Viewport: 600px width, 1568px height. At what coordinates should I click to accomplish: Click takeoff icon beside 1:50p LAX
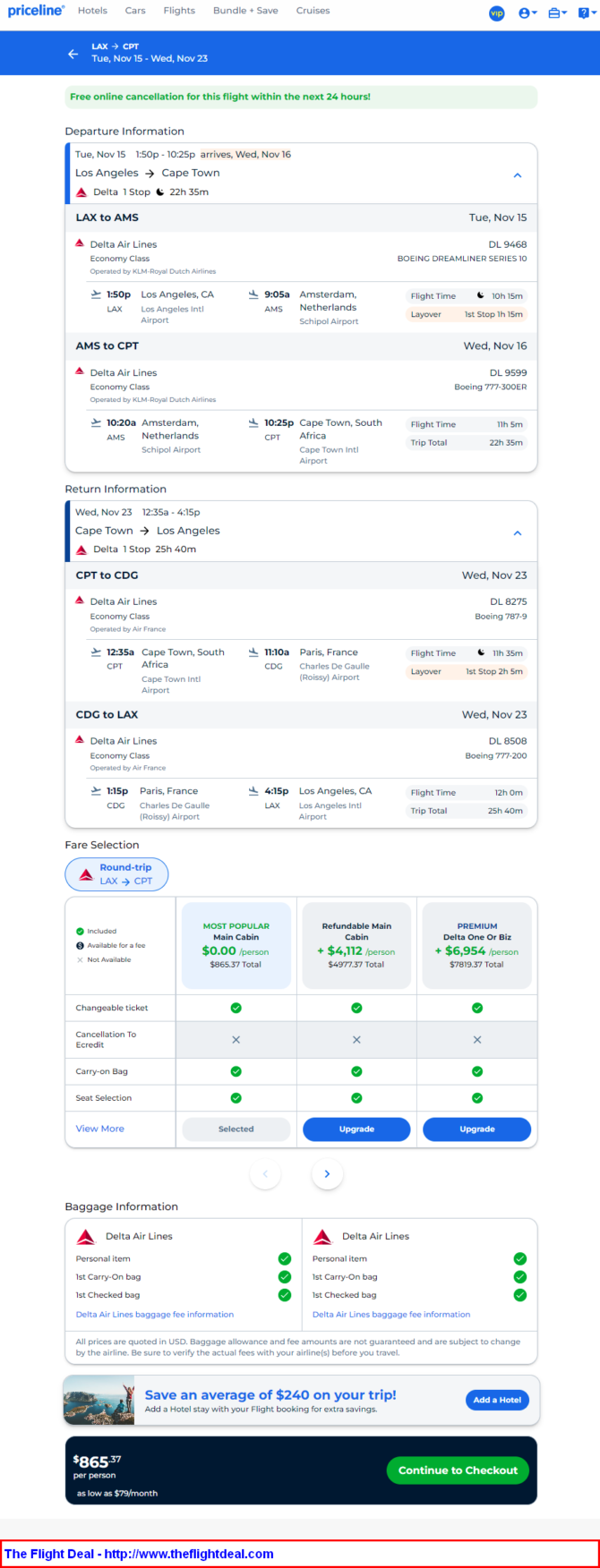coord(96,294)
